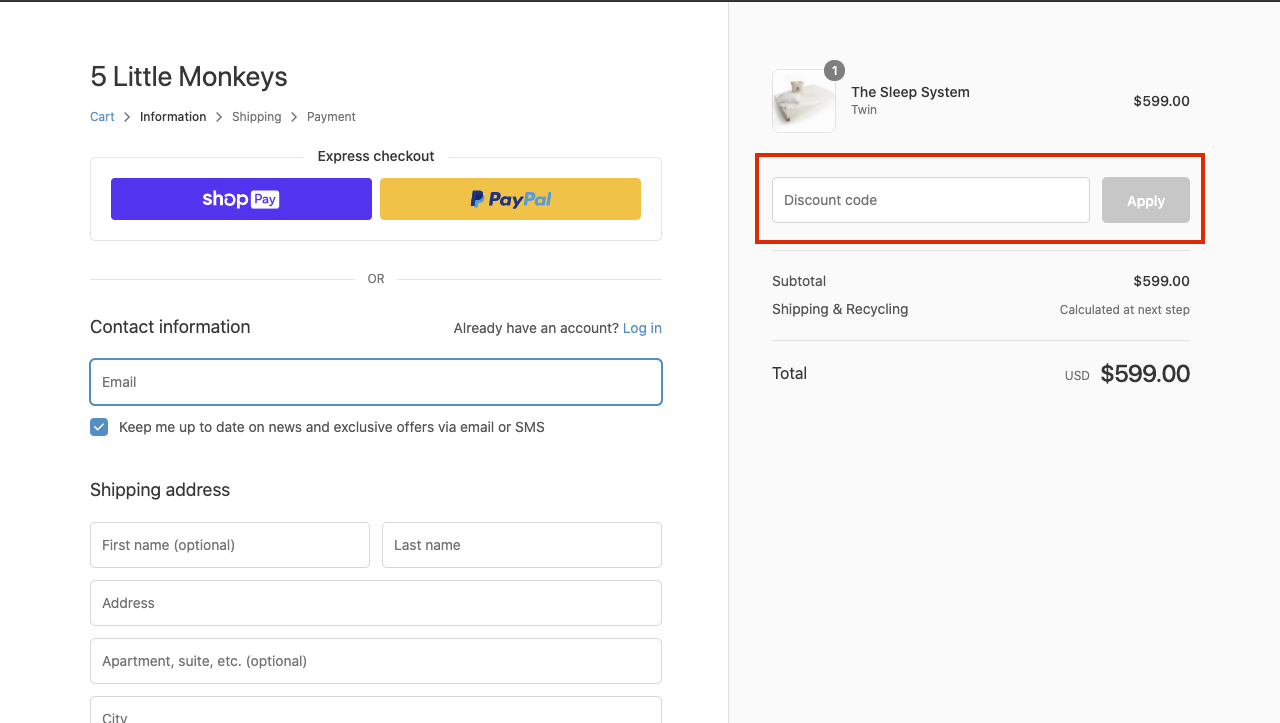This screenshot has height=723, width=1280.
Task: Focus the Email input field
Action: [x=376, y=382]
